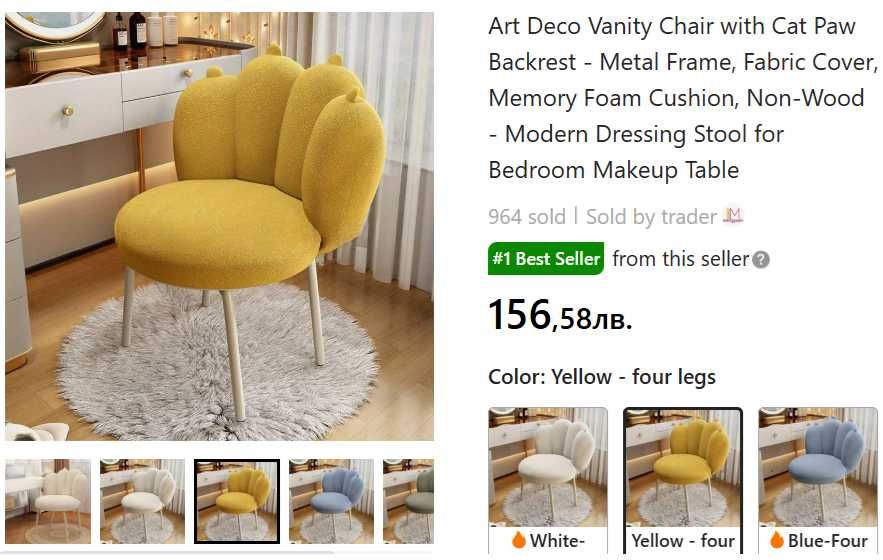Open the partially visible green chair thumbnail
Image resolution: width=883 pixels, height=560 pixels.
[408, 501]
